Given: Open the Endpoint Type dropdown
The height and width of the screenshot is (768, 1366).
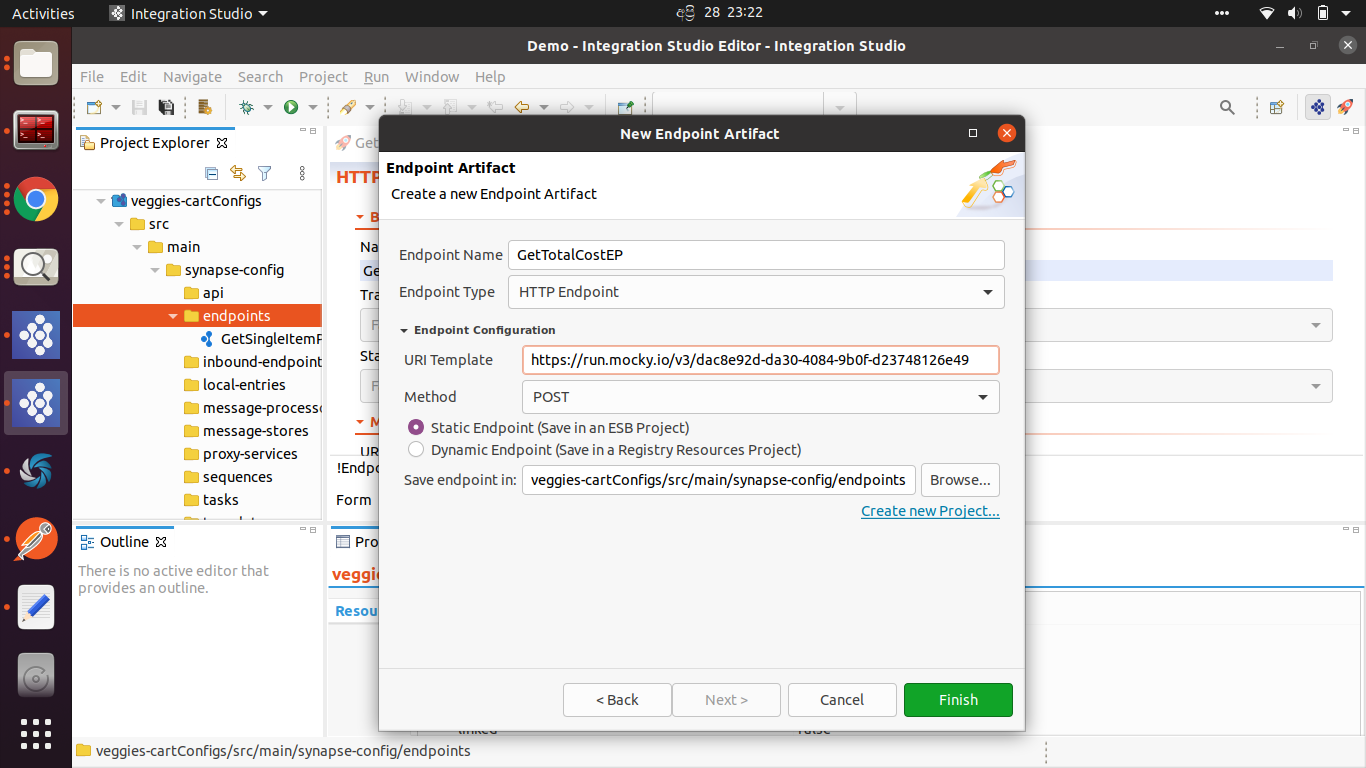Looking at the screenshot, I should point(756,292).
